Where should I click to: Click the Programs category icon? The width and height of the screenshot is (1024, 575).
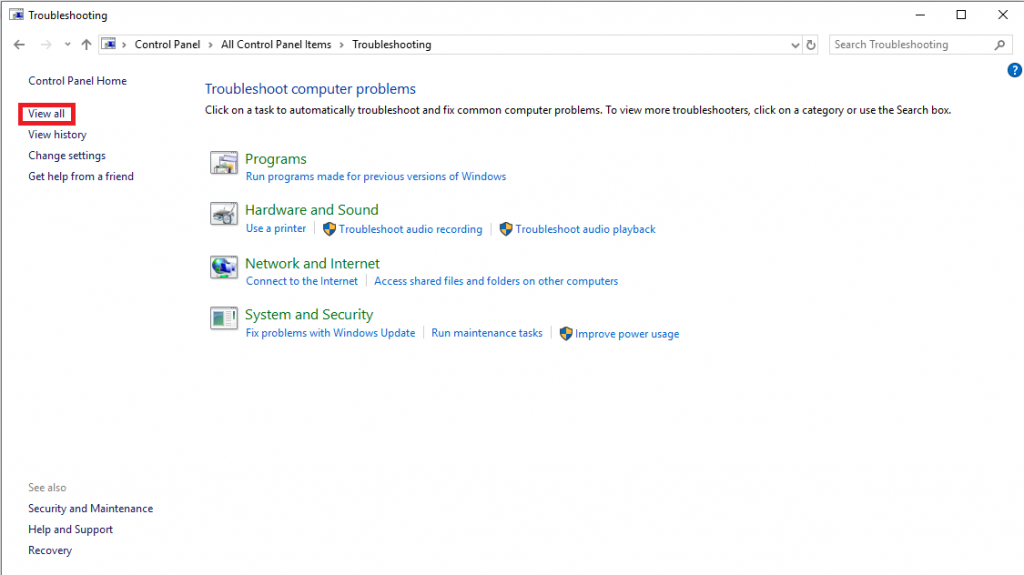coord(224,162)
